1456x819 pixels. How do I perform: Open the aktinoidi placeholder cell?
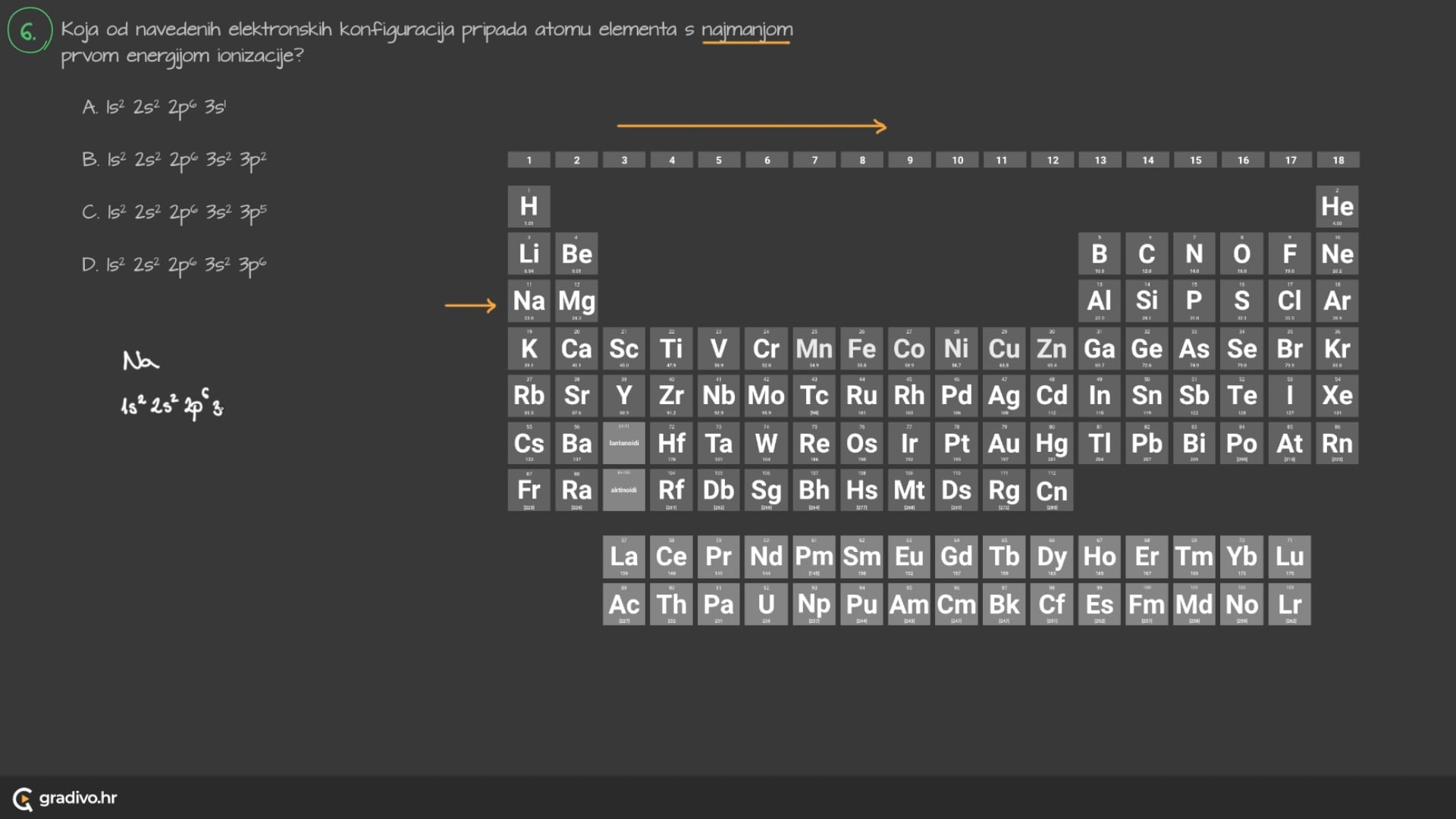click(x=623, y=490)
